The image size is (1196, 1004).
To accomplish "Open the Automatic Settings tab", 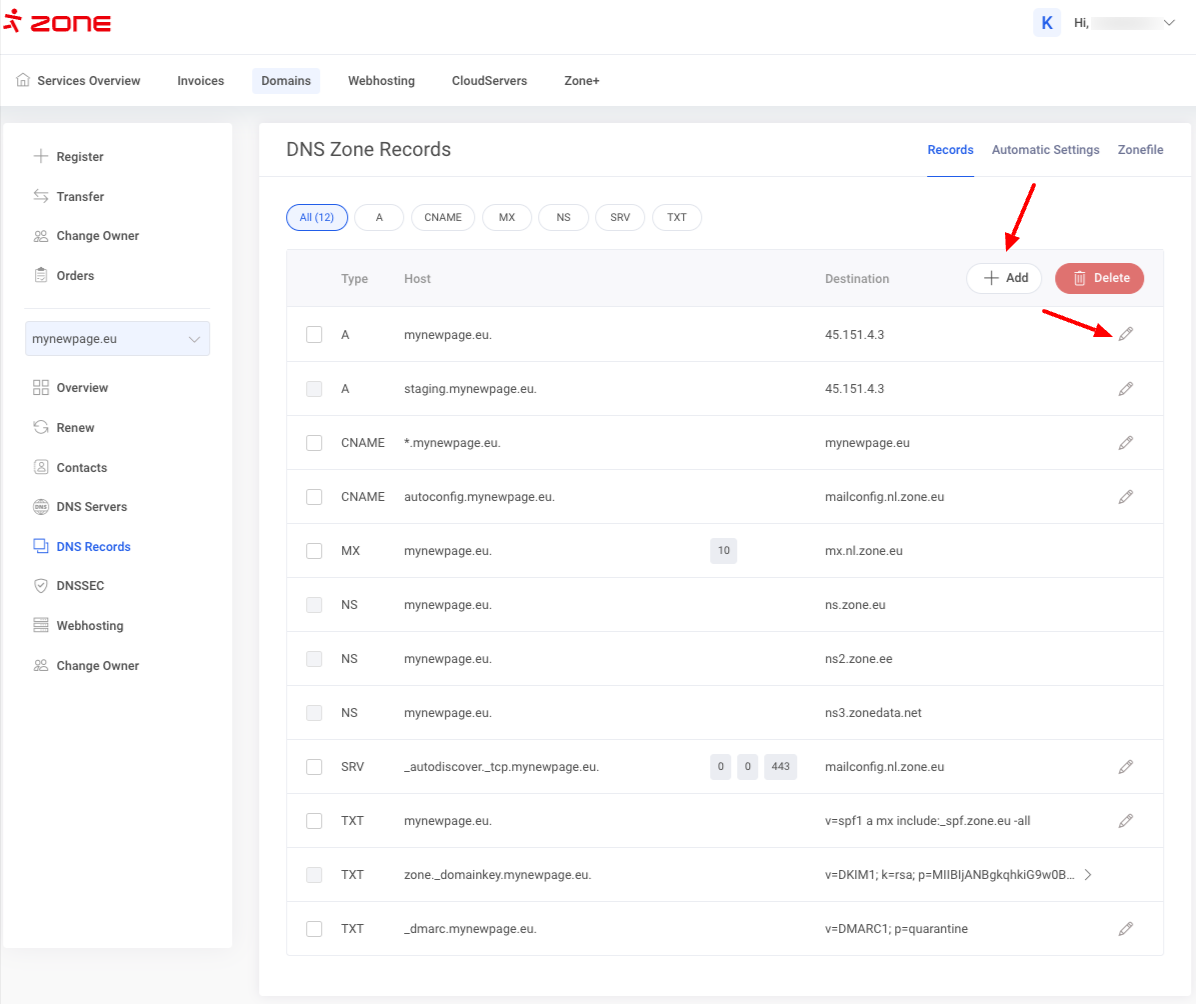I will click(1045, 150).
